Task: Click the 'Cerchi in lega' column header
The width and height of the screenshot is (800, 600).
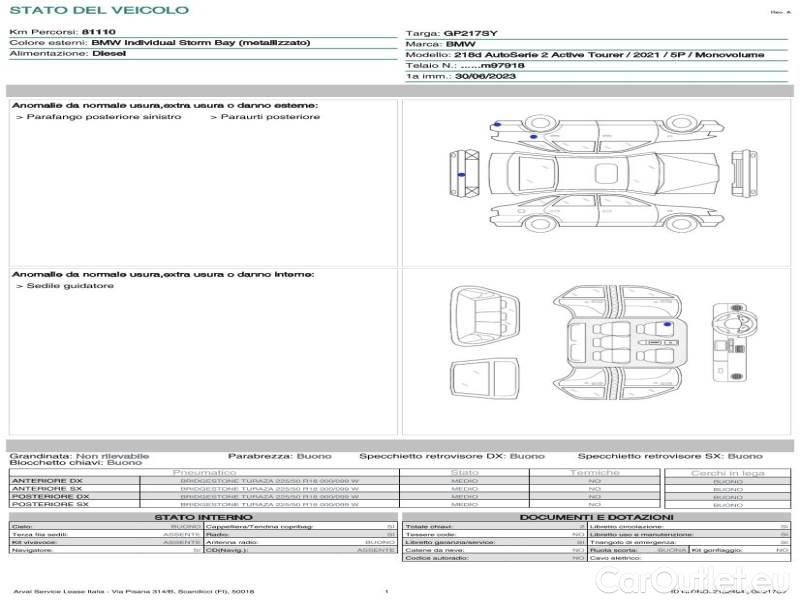Action: (727, 472)
